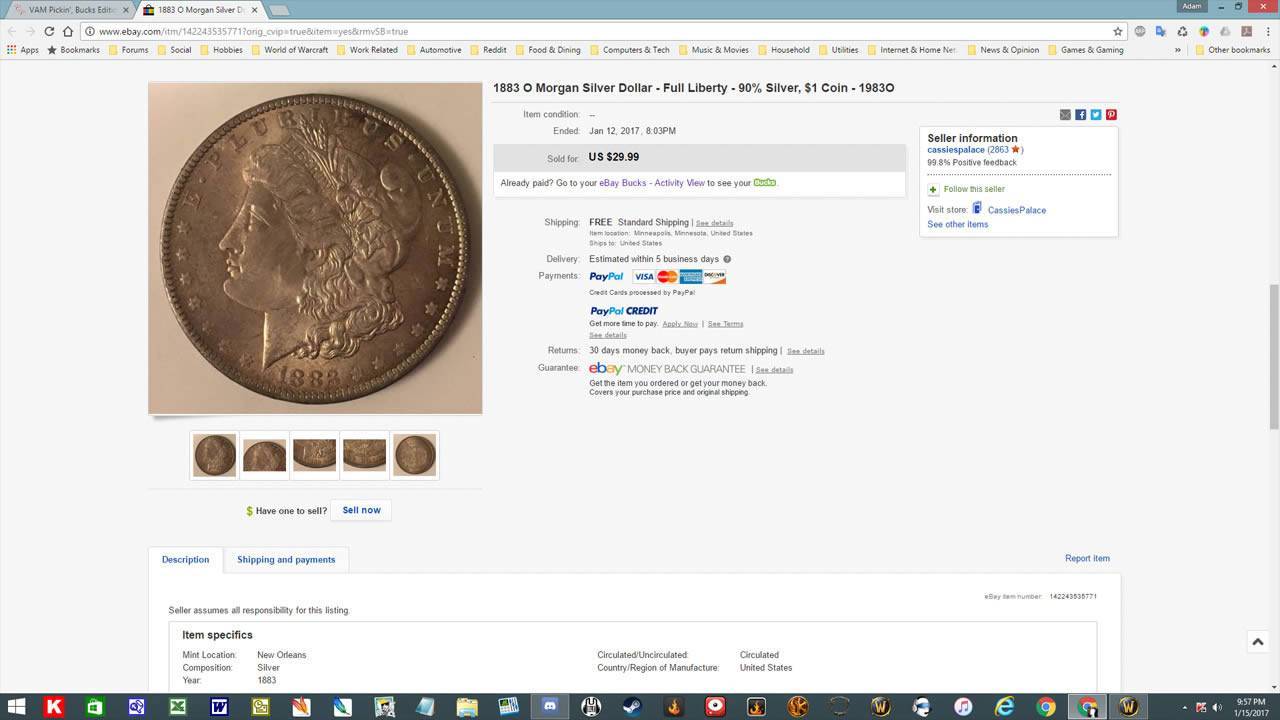Reload the eBay page
The height and width of the screenshot is (720, 1280).
(x=49, y=31)
